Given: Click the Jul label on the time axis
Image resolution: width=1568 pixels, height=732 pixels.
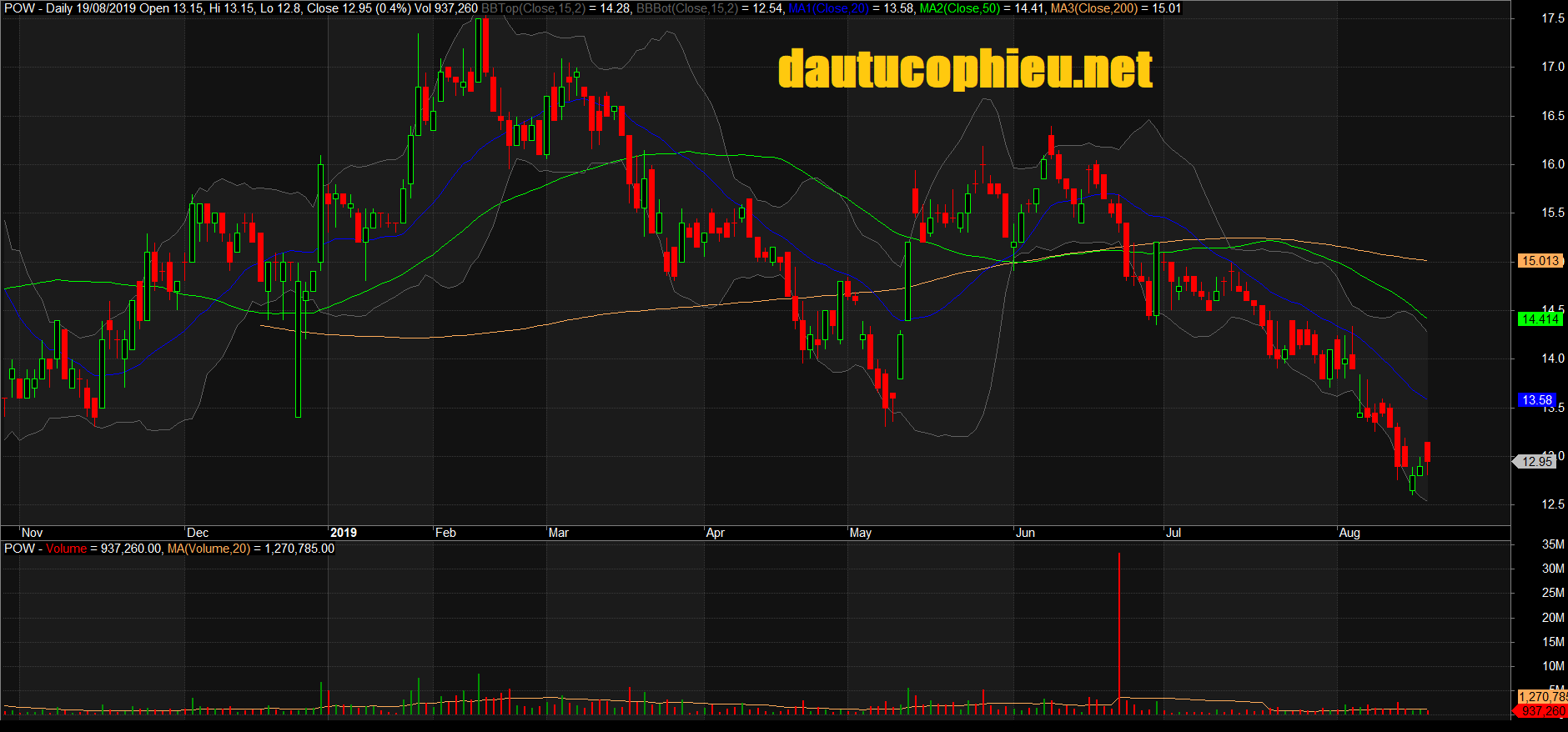Looking at the screenshot, I should pyautogui.click(x=1173, y=533).
